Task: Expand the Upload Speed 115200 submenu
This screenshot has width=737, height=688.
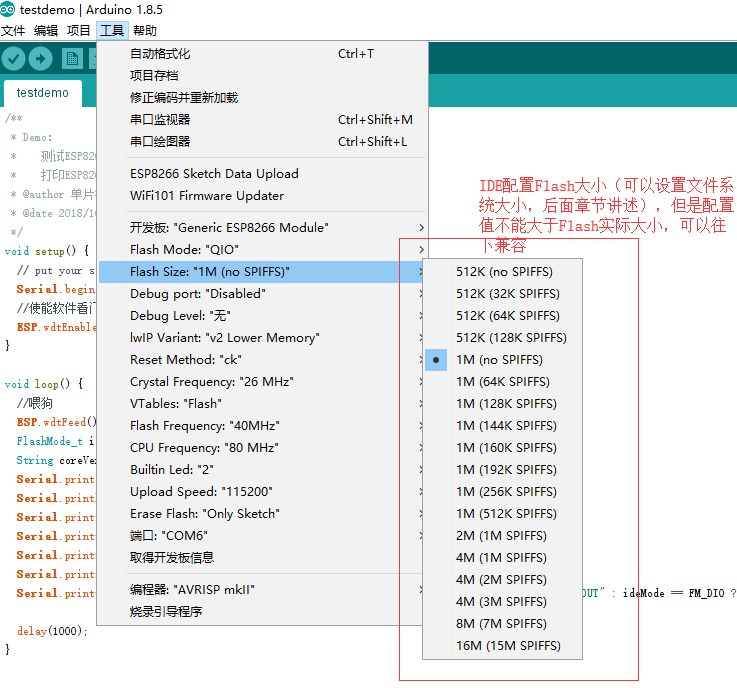Action: click(262, 492)
